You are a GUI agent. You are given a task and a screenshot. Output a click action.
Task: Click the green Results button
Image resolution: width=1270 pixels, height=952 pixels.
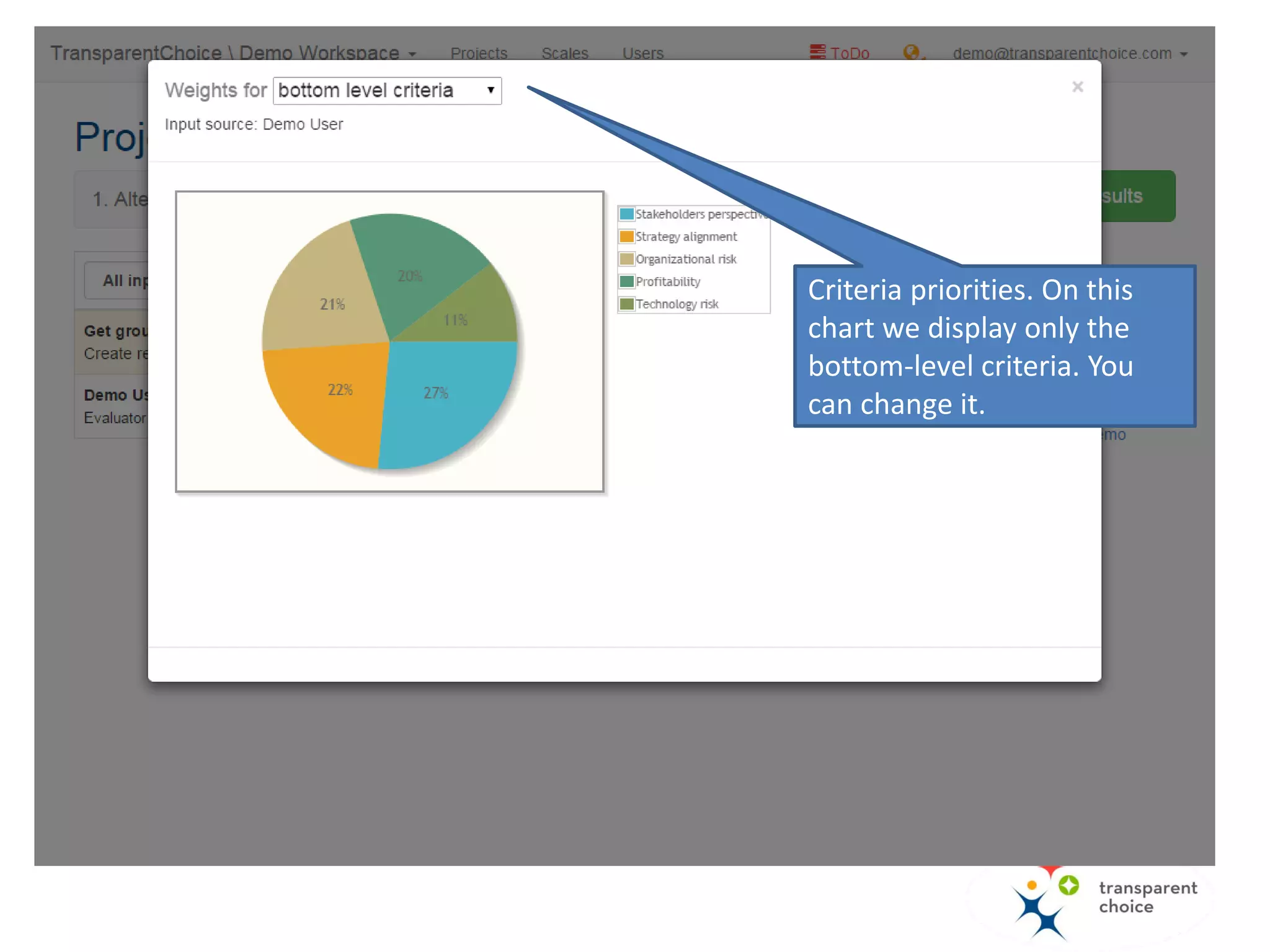pyautogui.click(x=1137, y=196)
